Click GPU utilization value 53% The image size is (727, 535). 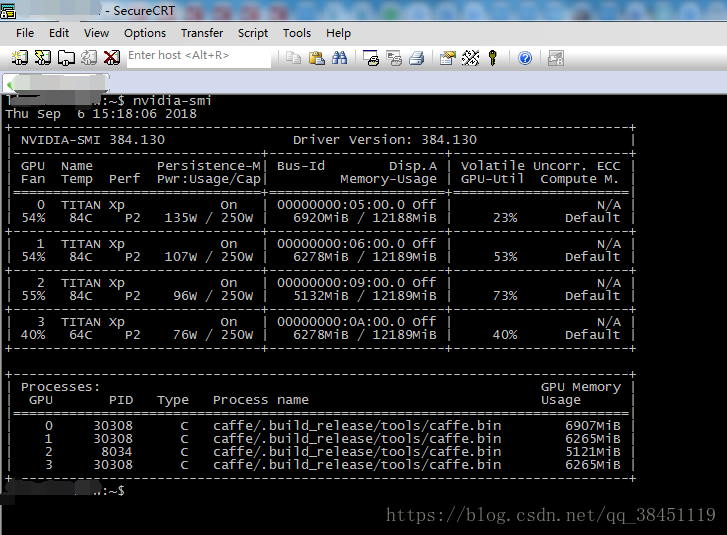(505, 257)
